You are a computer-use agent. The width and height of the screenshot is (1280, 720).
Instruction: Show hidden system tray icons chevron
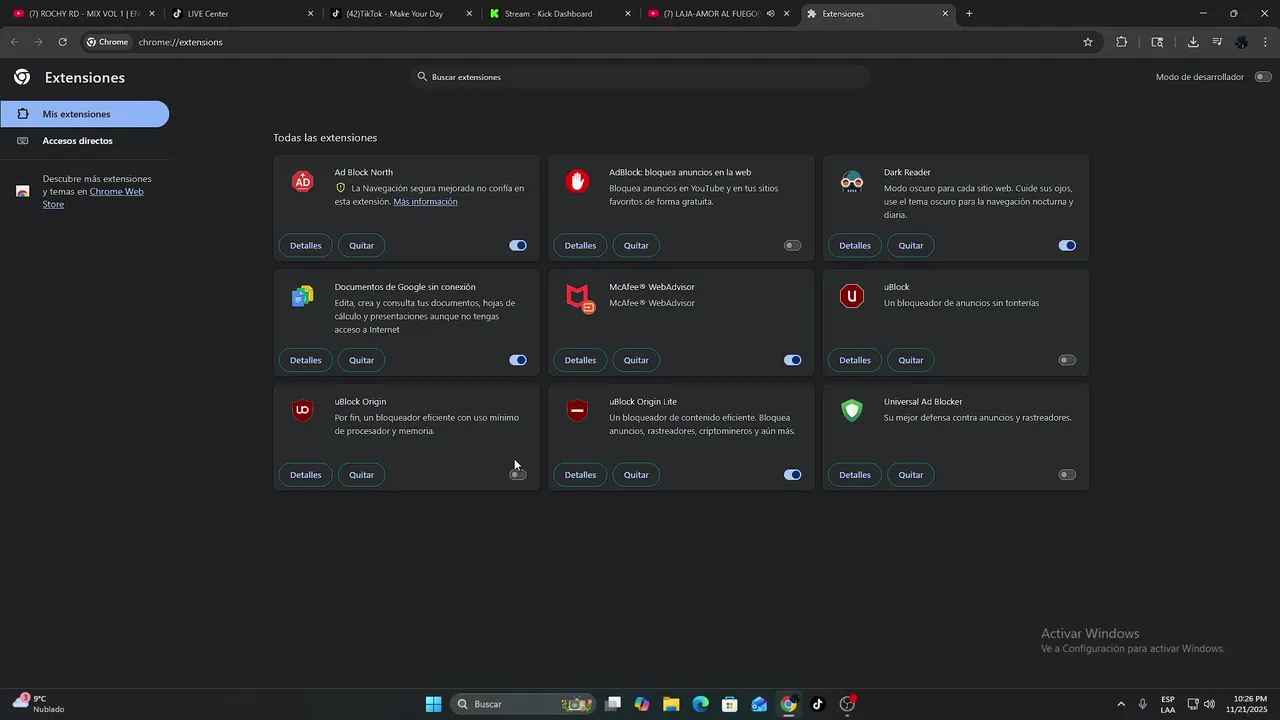[1120, 704]
